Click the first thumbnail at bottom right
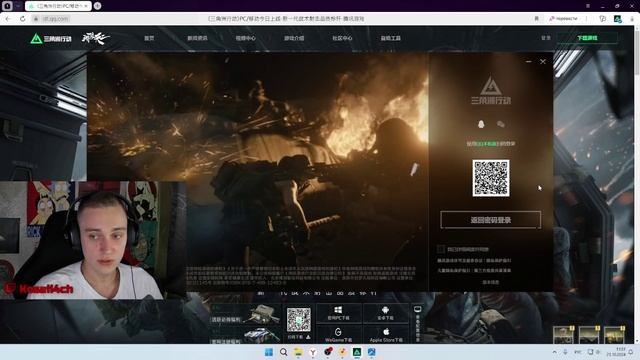The height and width of the screenshot is (360, 640). (564, 335)
